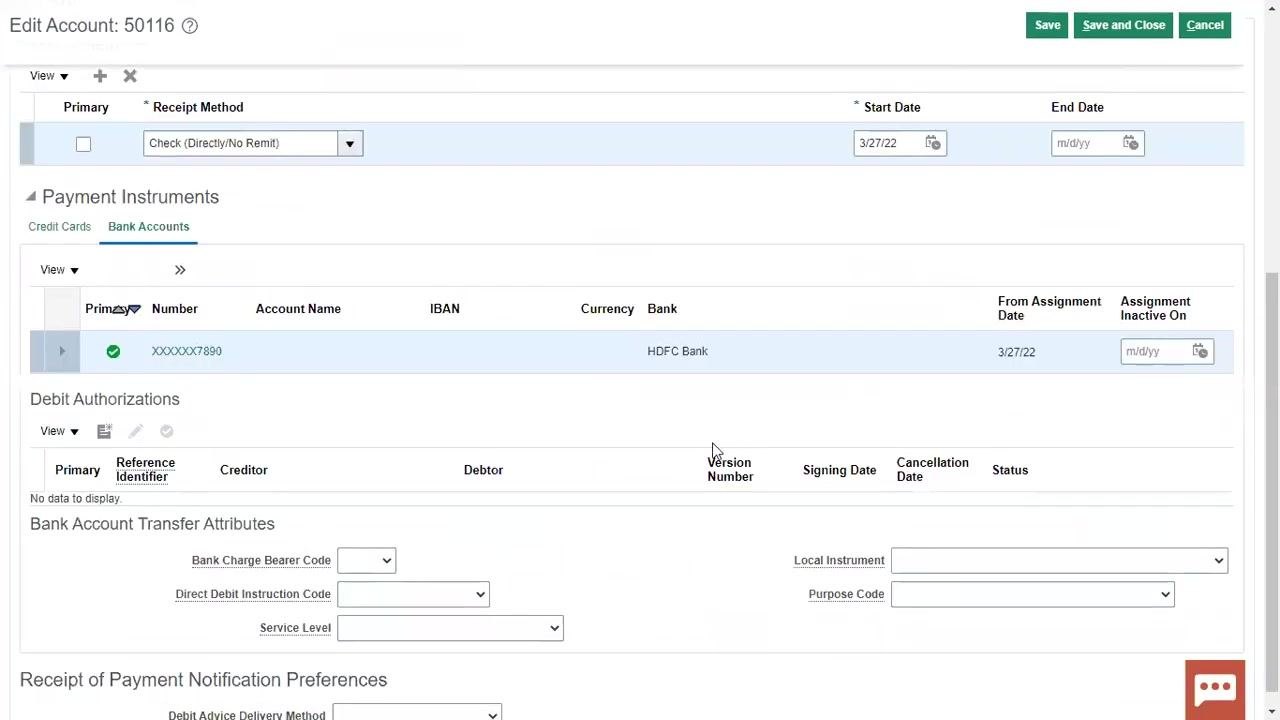
Task: Click the Debtor column header
Action: [x=483, y=470]
